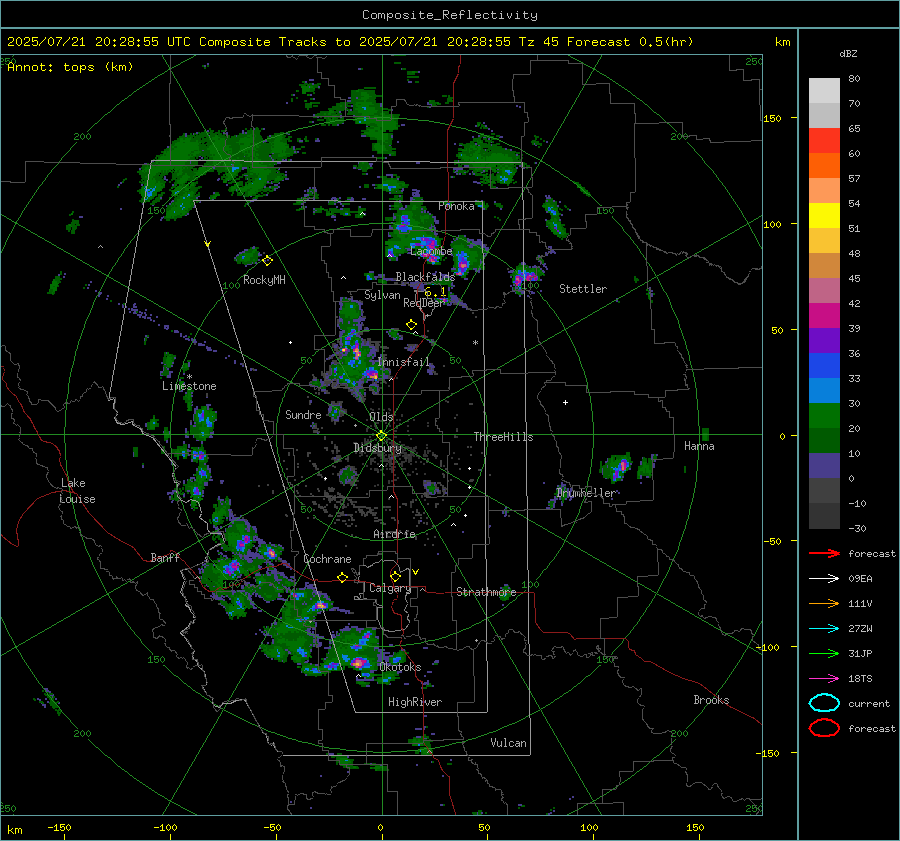Click the 6.1 storm top annotation
The width and height of the screenshot is (900, 841).
coord(435,292)
